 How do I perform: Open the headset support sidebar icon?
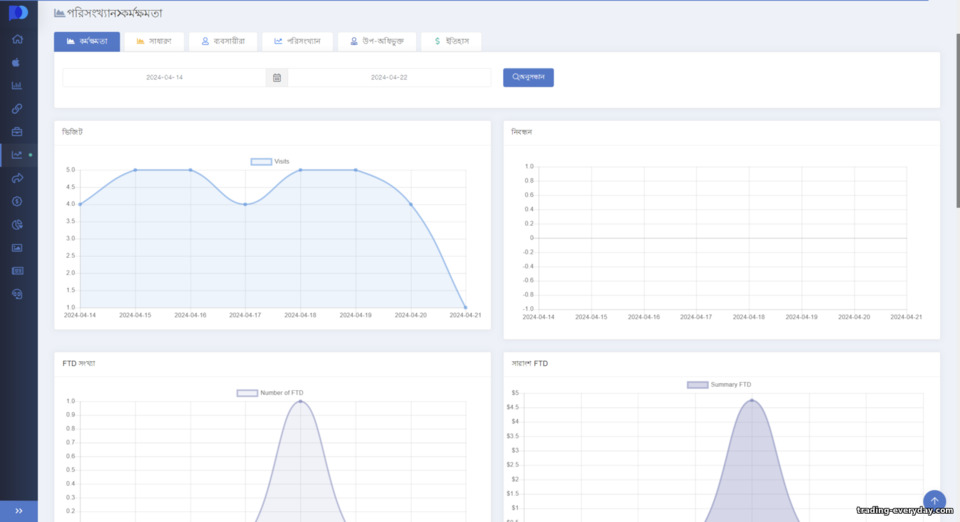[x=17, y=294]
